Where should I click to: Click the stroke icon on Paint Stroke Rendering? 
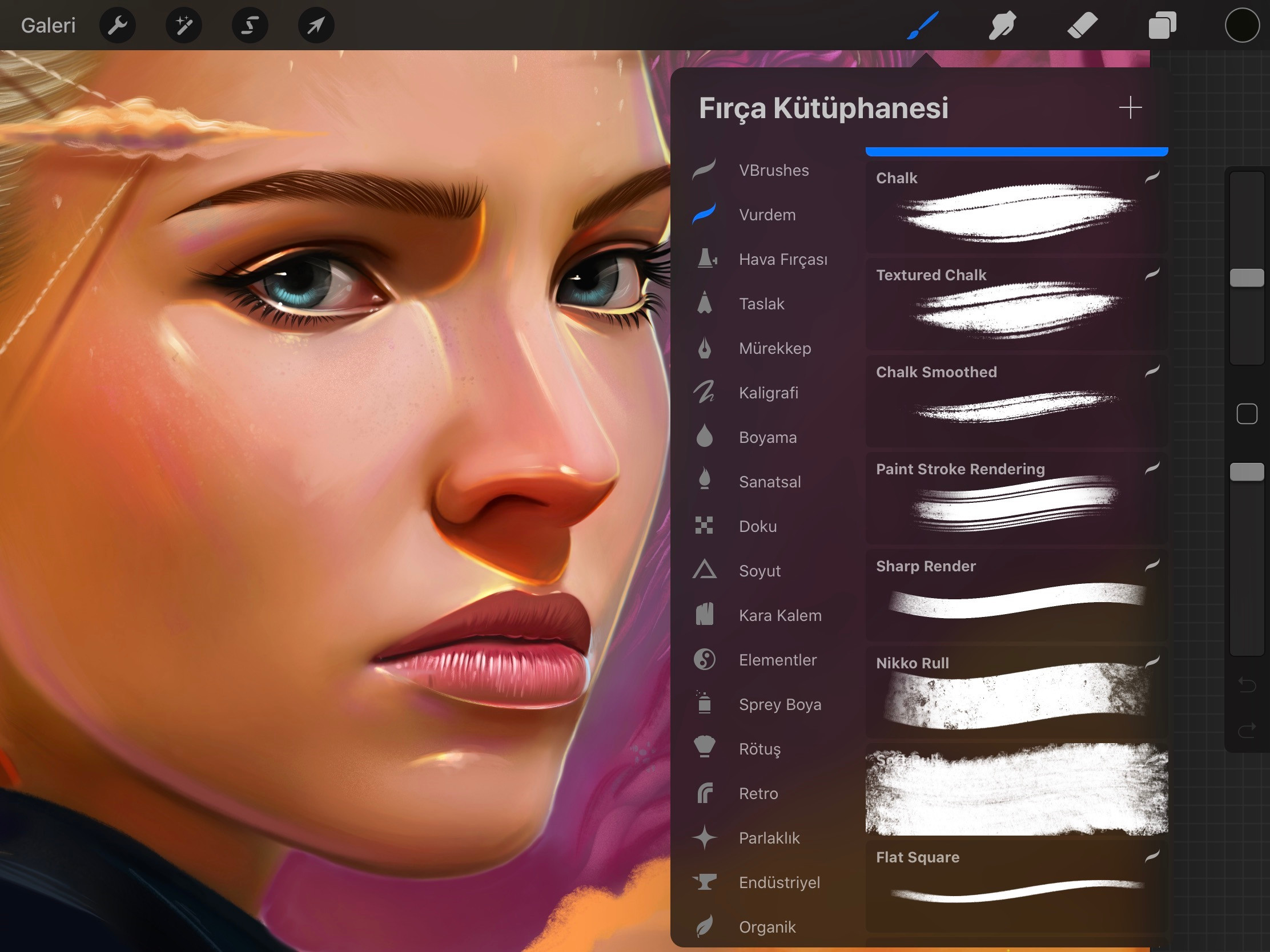pyautogui.click(x=1152, y=468)
